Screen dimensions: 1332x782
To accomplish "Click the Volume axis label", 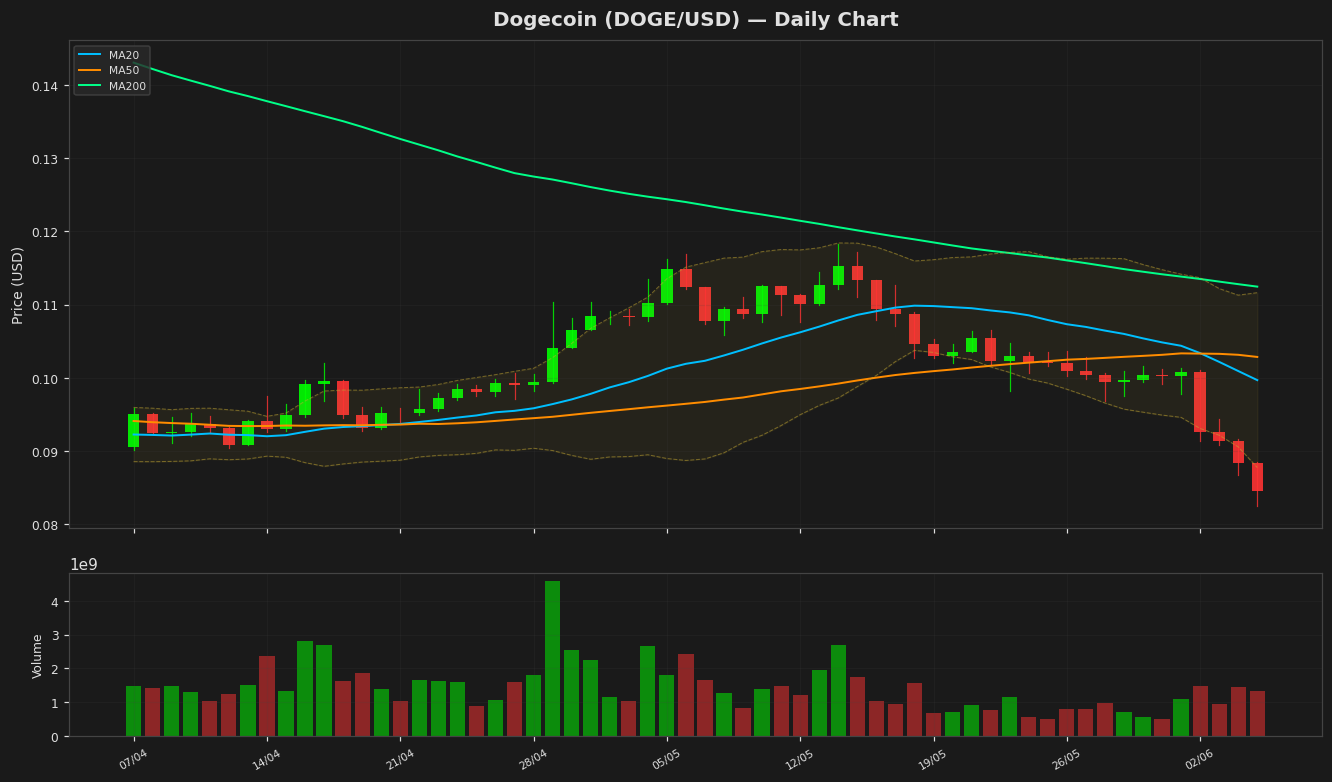I will pos(38,656).
